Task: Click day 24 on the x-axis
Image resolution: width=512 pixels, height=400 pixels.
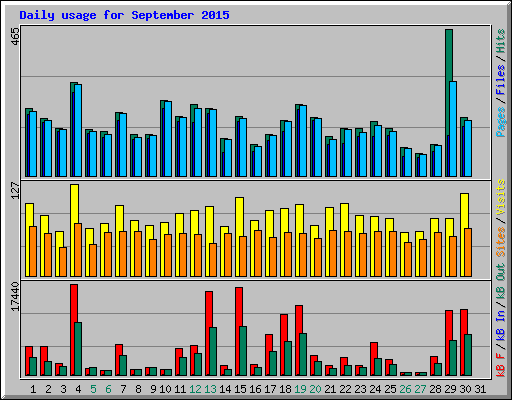Action: [375, 389]
